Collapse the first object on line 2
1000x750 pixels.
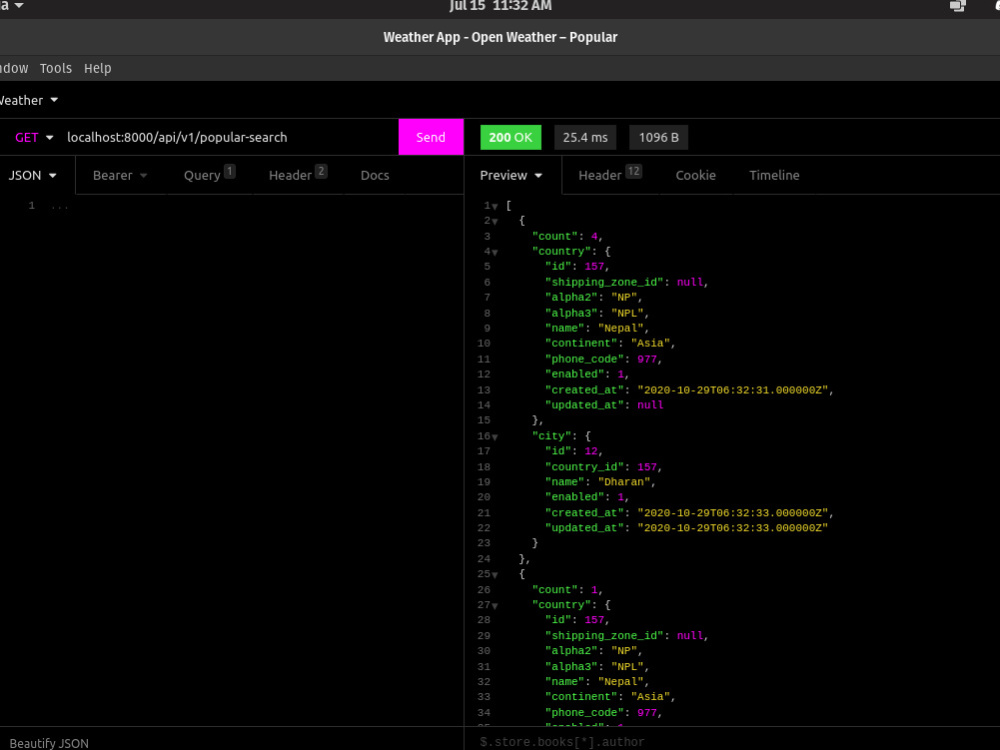pos(495,222)
